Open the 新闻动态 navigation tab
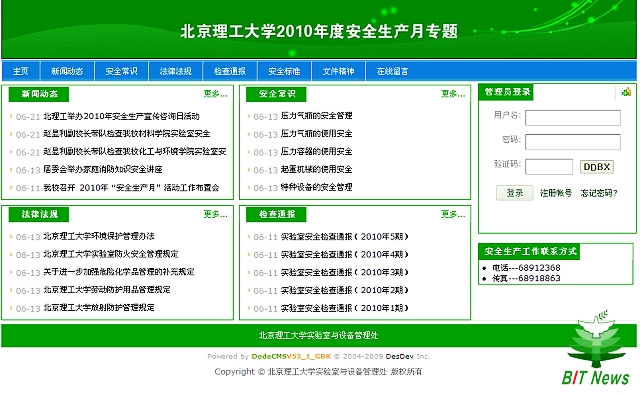This screenshot has width=640, height=395. (67, 71)
